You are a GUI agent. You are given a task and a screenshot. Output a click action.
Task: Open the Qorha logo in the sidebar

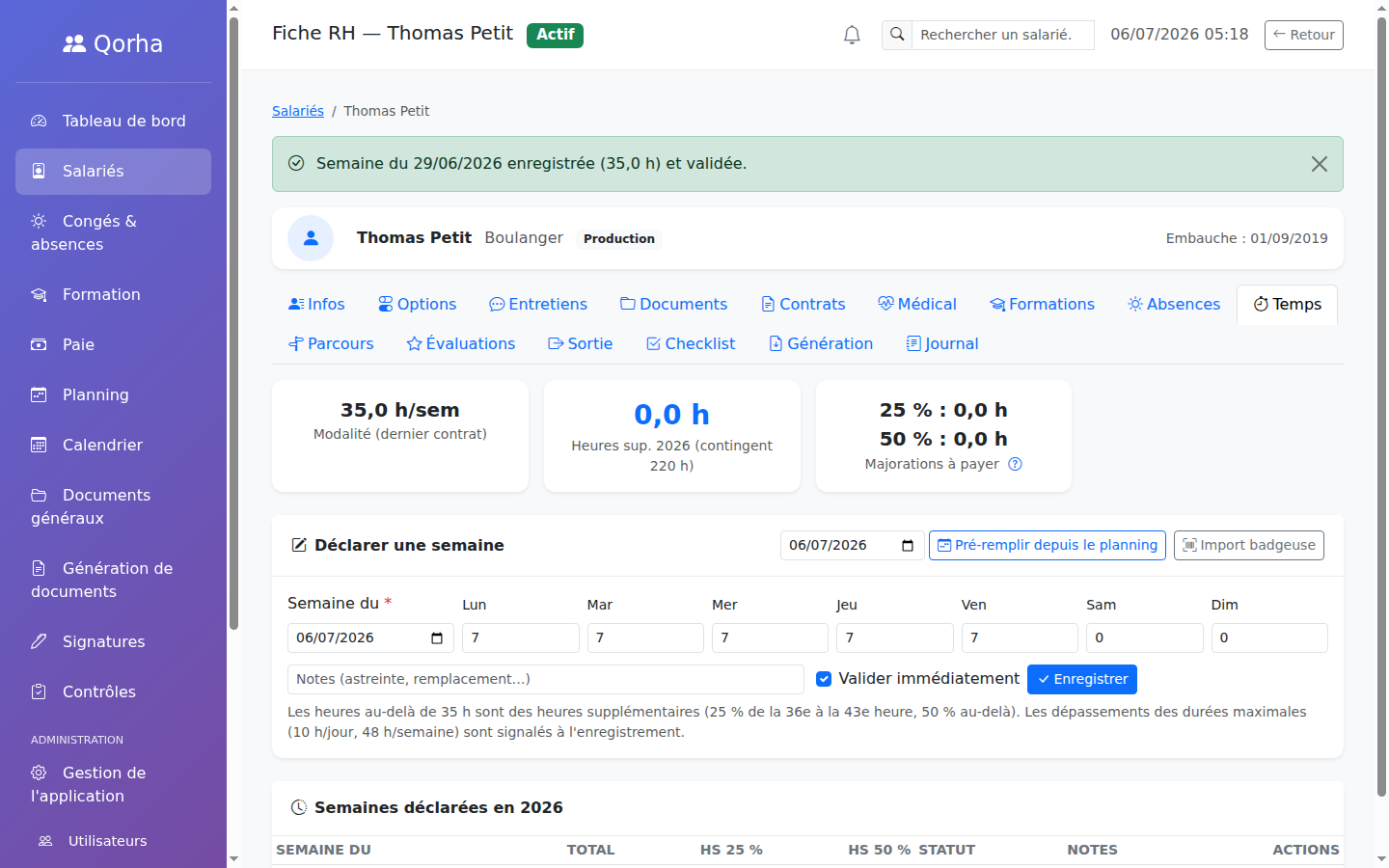tap(113, 43)
